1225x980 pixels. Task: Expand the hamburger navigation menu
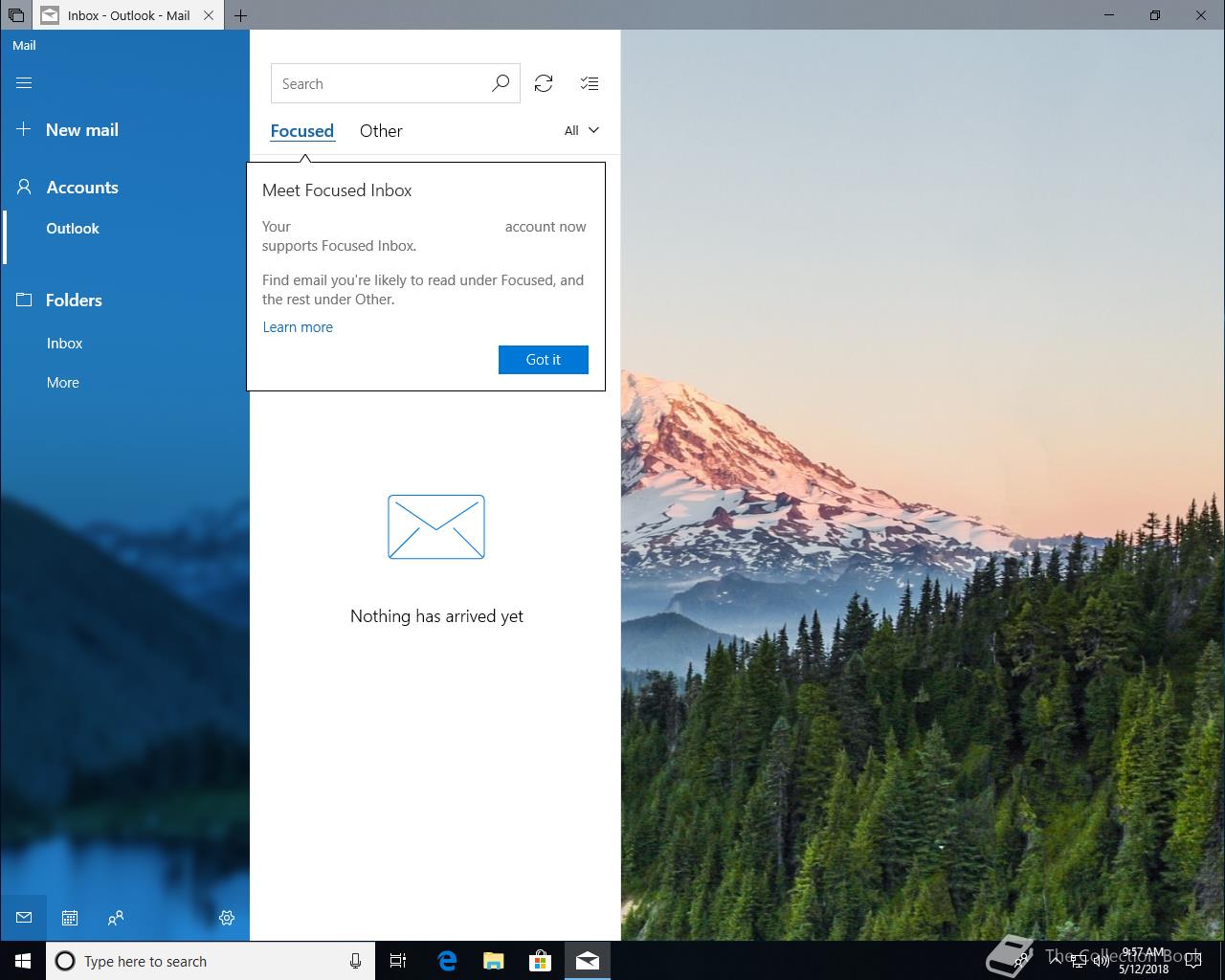tap(24, 83)
